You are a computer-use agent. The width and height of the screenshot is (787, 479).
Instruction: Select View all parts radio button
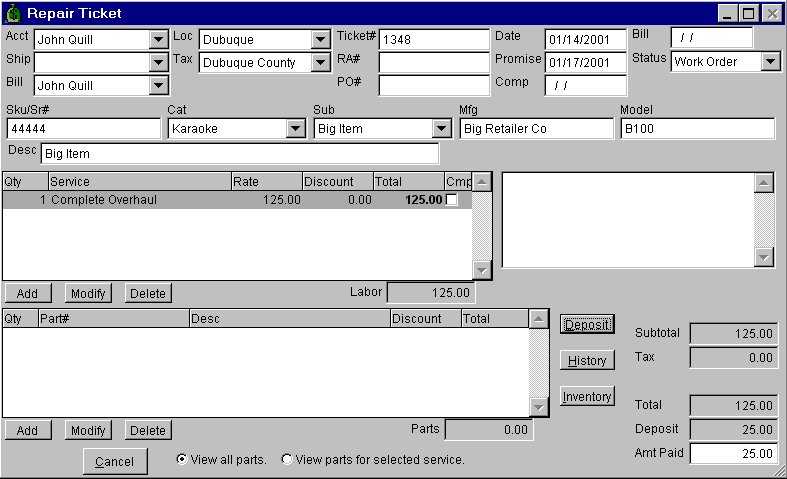click(x=182, y=459)
